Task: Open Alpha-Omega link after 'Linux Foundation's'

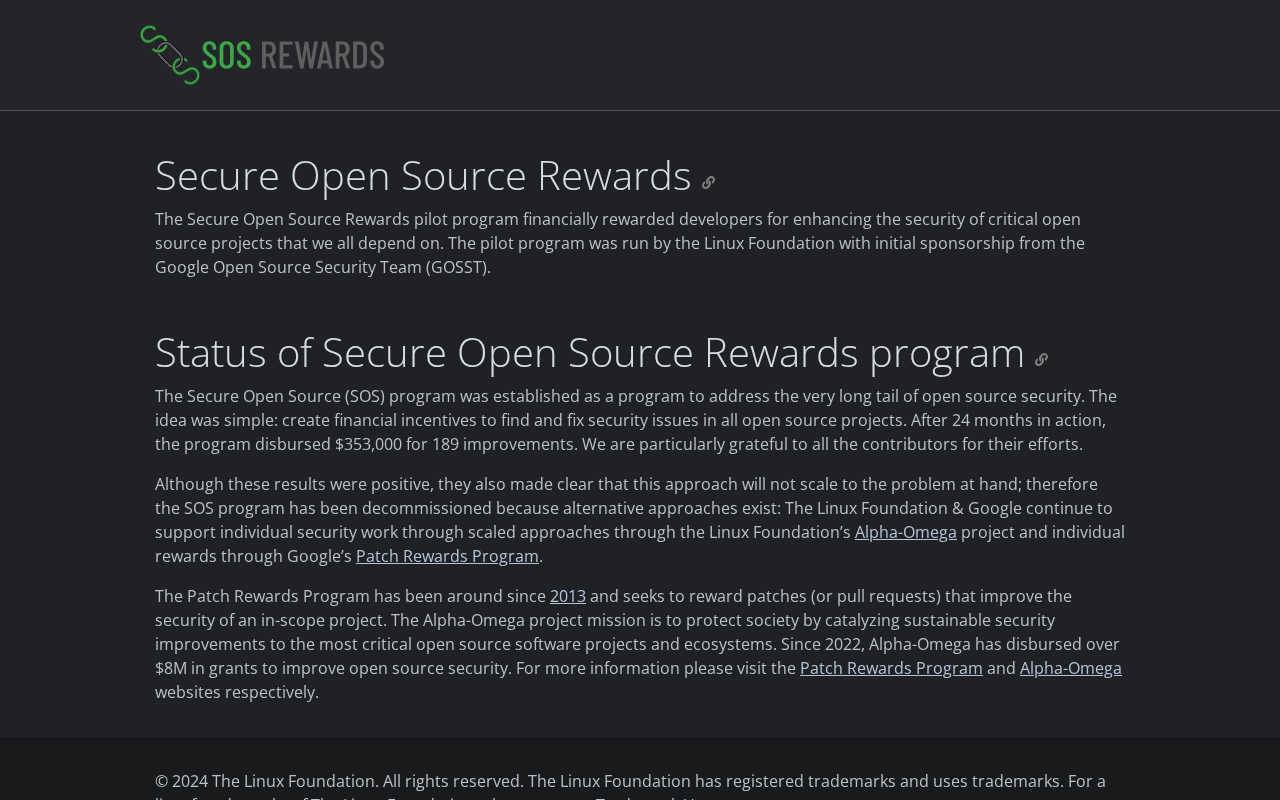Action: 905,532
